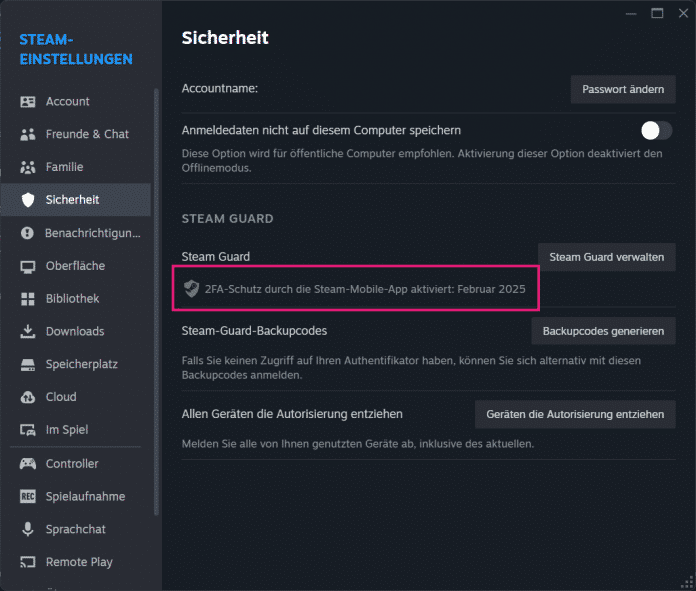Open the Speicherplatz settings tab

[x=80, y=364]
